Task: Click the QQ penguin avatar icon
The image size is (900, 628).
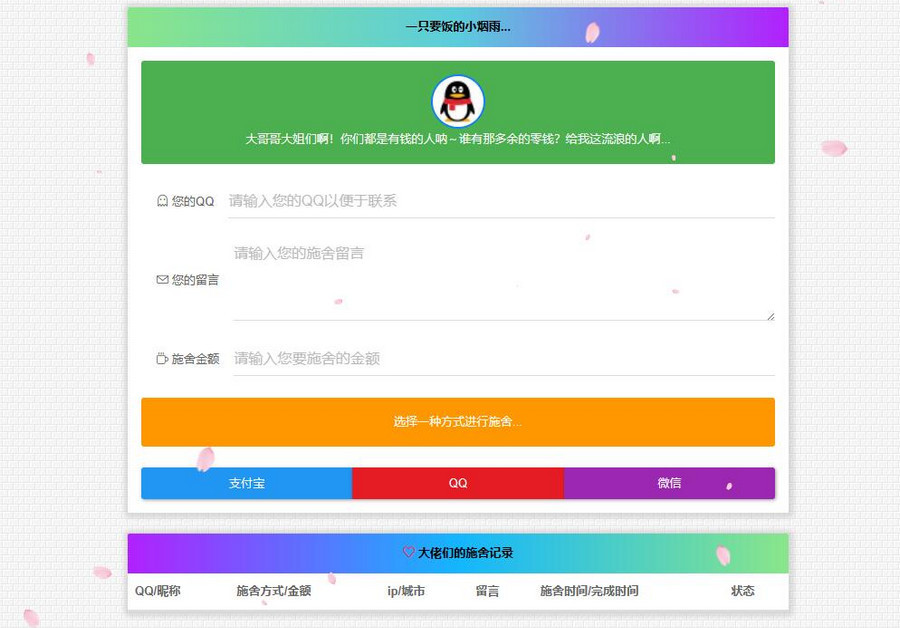Action: click(457, 99)
